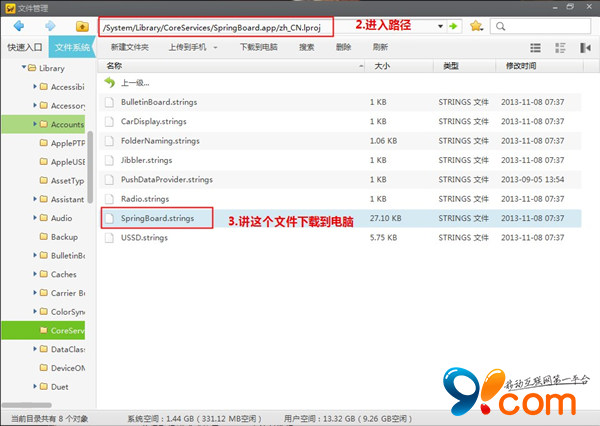Click the 刷新 refresh button
600x426 pixels.
379,47
